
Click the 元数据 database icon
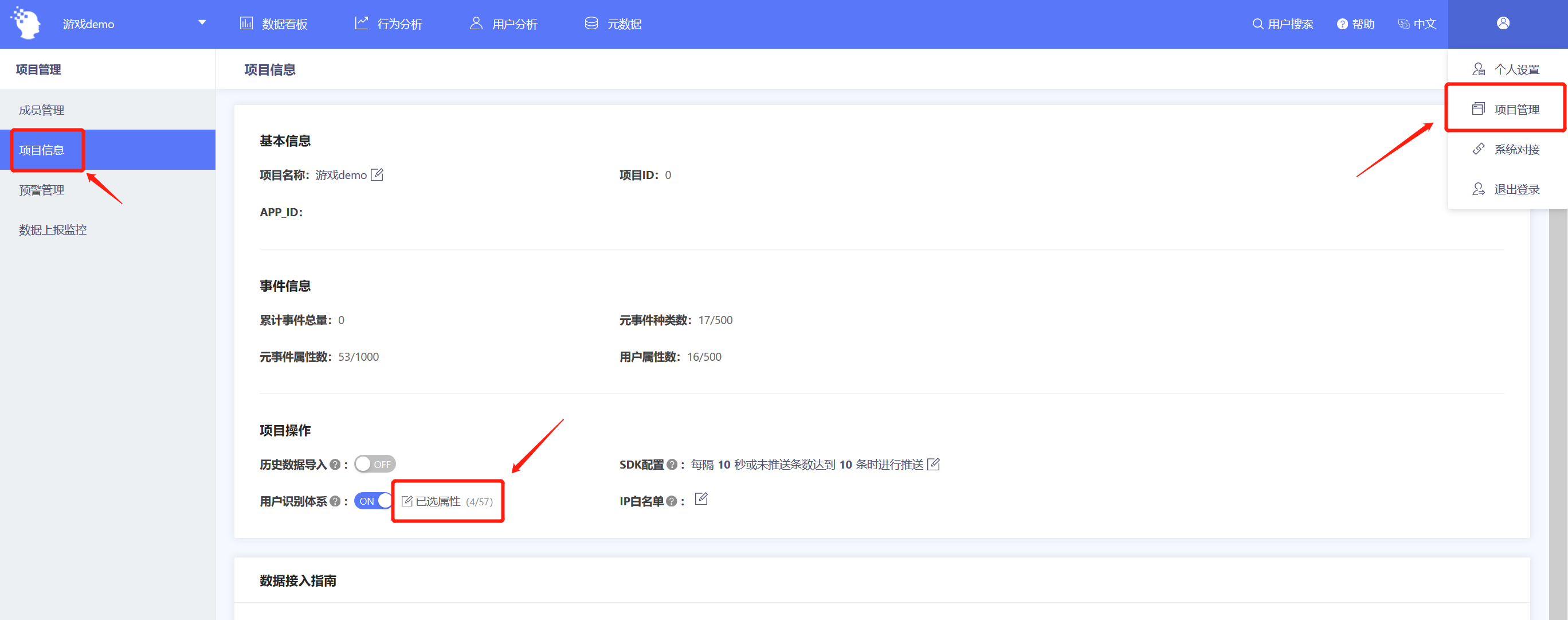(591, 23)
